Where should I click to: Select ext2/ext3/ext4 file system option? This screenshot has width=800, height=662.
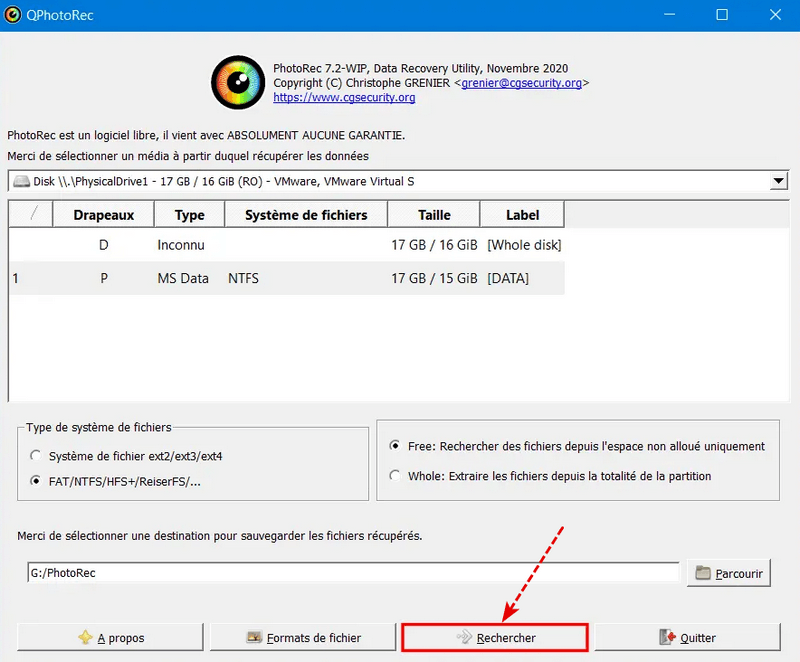[x=36, y=456]
